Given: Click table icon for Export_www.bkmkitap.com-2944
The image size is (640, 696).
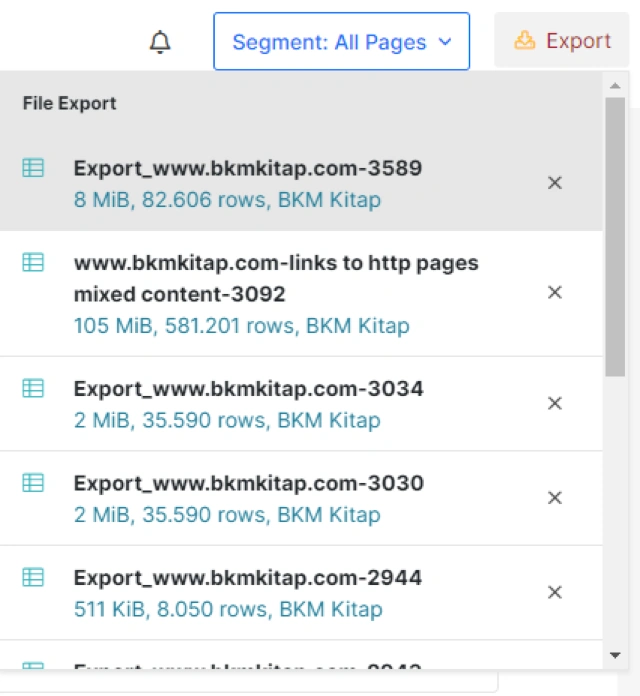Looking at the screenshot, I should (33, 577).
